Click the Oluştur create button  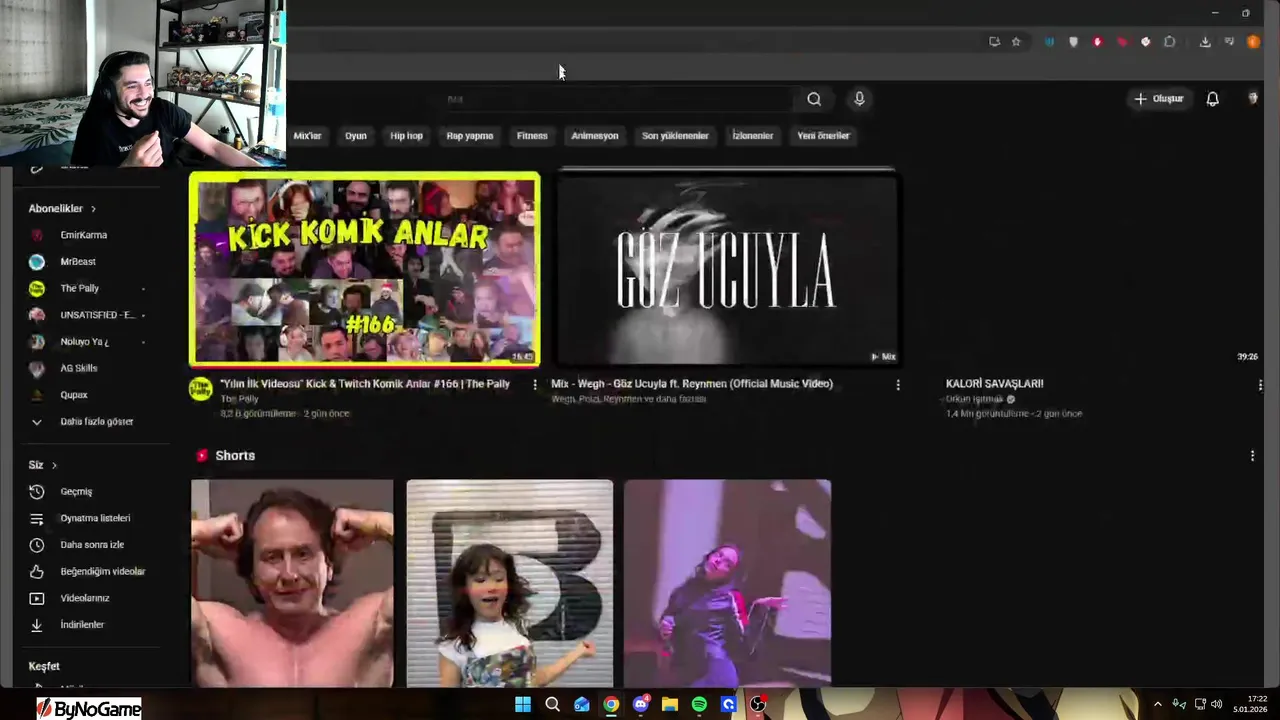1159,99
